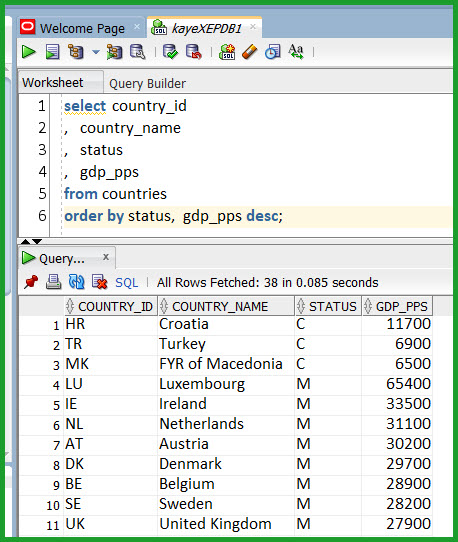
Task: Click 'from countries' on line 5
Action: (x=115, y=194)
